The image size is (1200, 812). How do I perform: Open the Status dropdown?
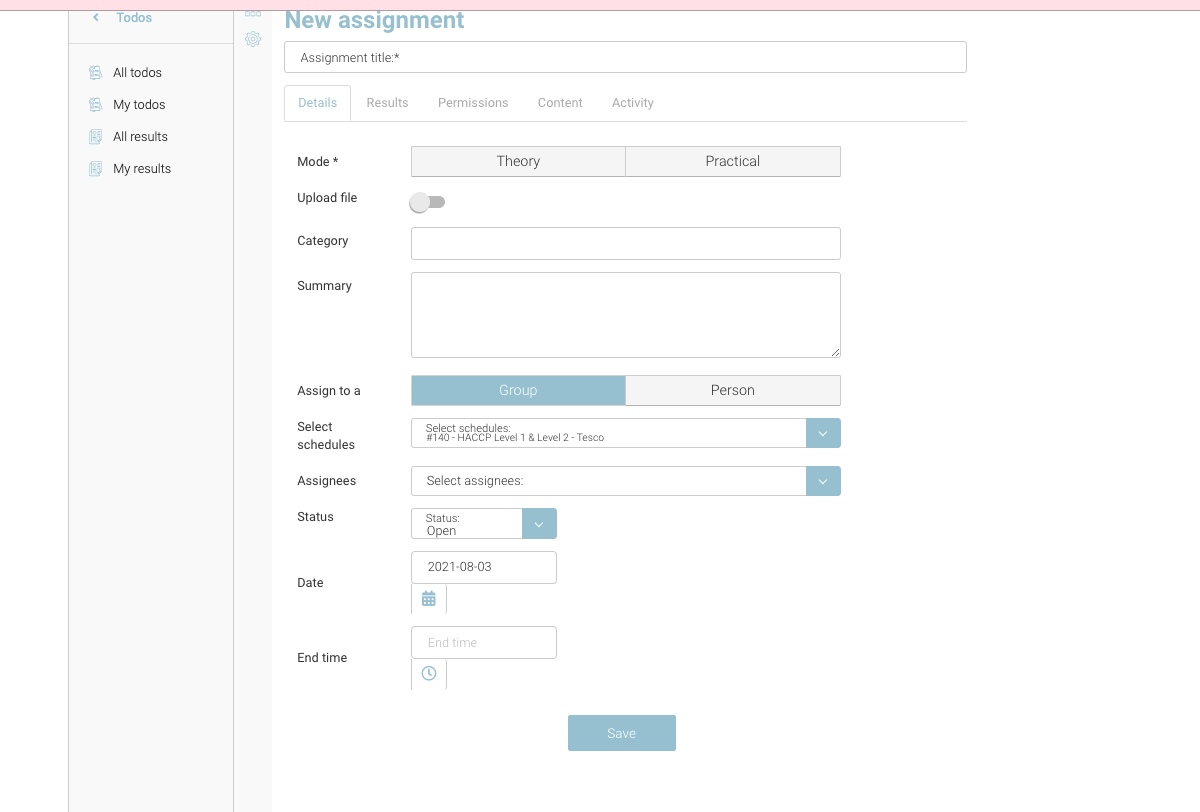point(539,524)
